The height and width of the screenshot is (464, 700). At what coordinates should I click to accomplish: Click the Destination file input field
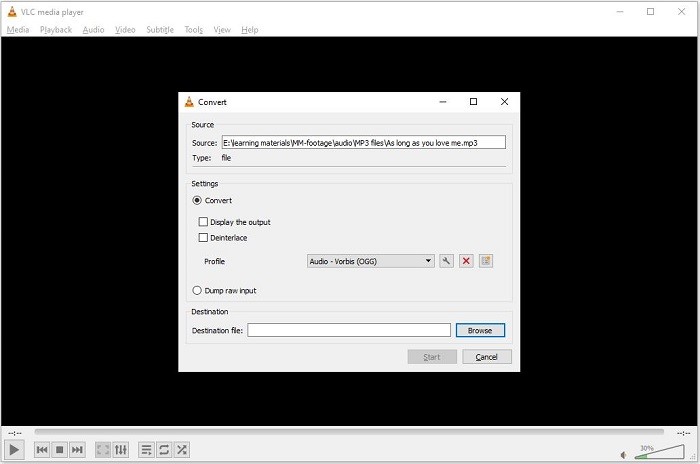349,330
